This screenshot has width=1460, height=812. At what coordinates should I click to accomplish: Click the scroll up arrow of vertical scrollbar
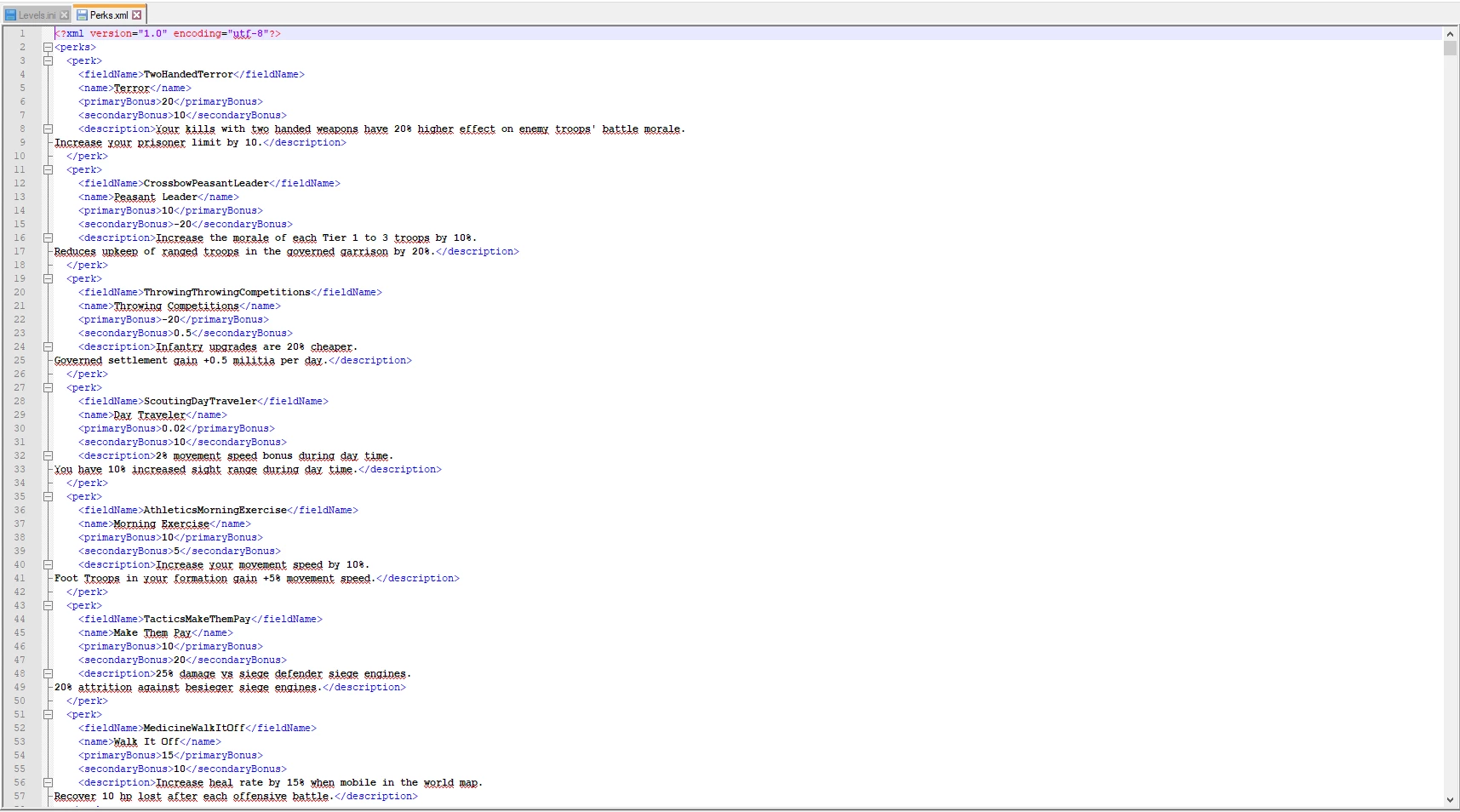pos(1450,34)
